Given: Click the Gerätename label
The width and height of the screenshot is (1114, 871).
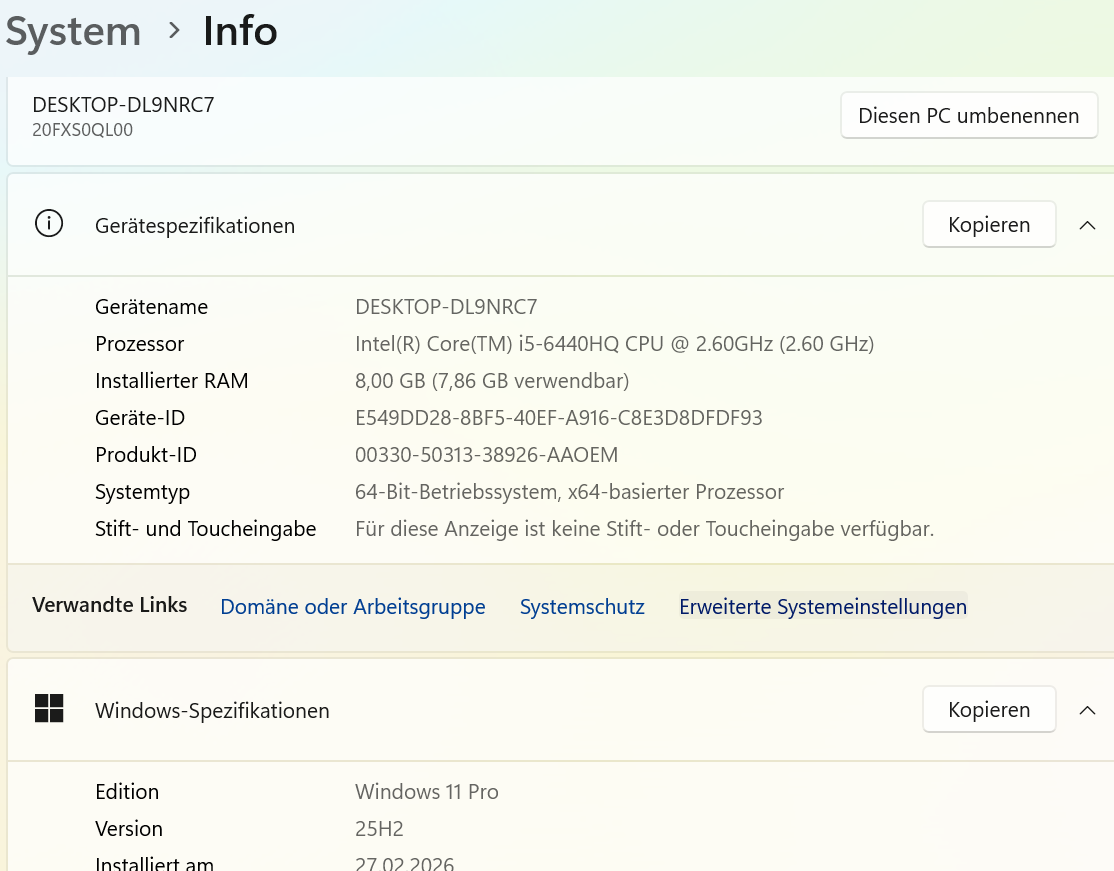Looking at the screenshot, I should [x=151, y=307].
